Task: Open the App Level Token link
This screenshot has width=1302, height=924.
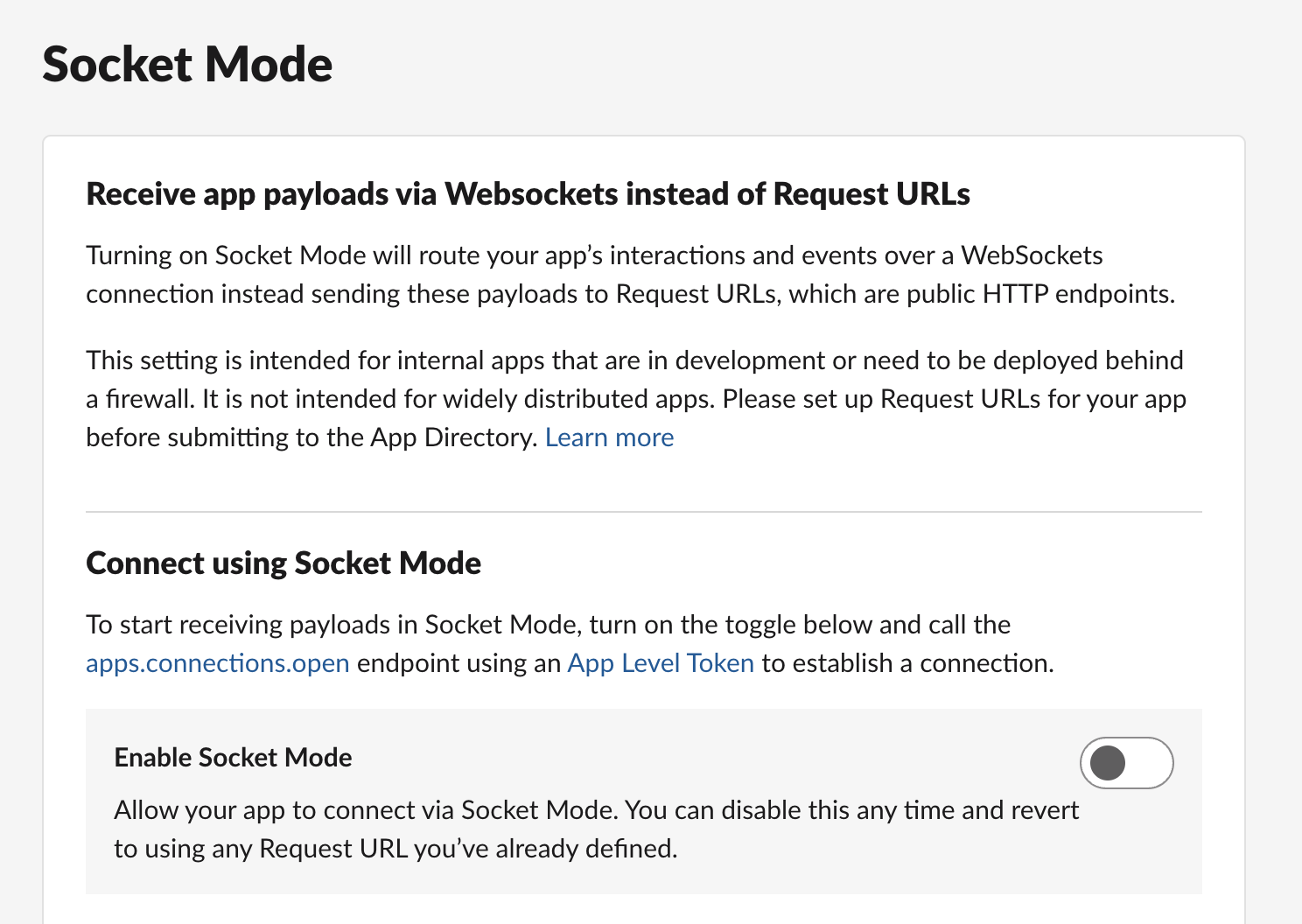Action: [661, 663]
